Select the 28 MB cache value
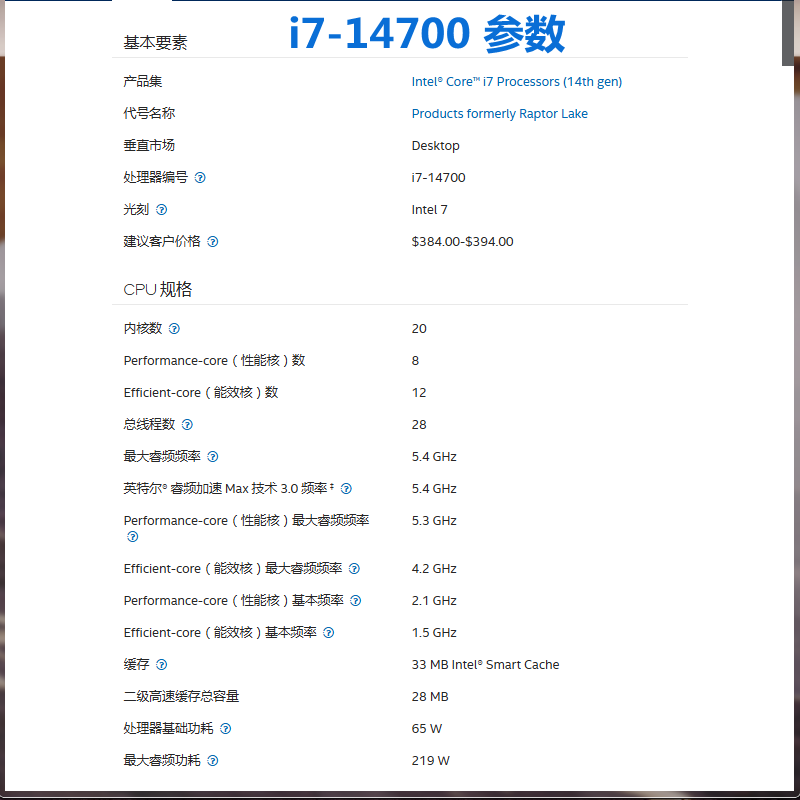This screenshot has width=800, height=800. [430, 697]
